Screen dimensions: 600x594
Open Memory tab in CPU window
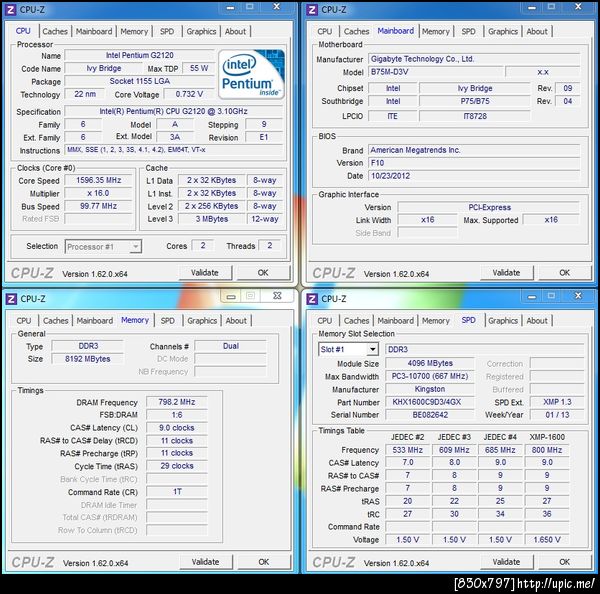pyautogui.click(x=134, y=31)
